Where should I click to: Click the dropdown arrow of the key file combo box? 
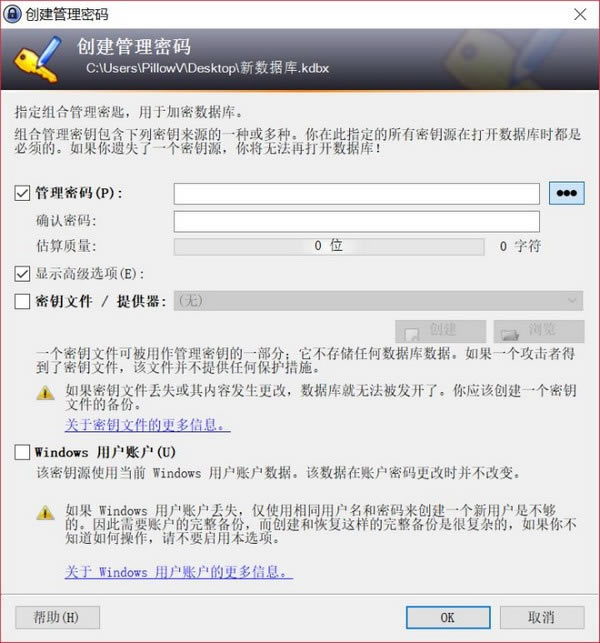click(x=572, y=301)
